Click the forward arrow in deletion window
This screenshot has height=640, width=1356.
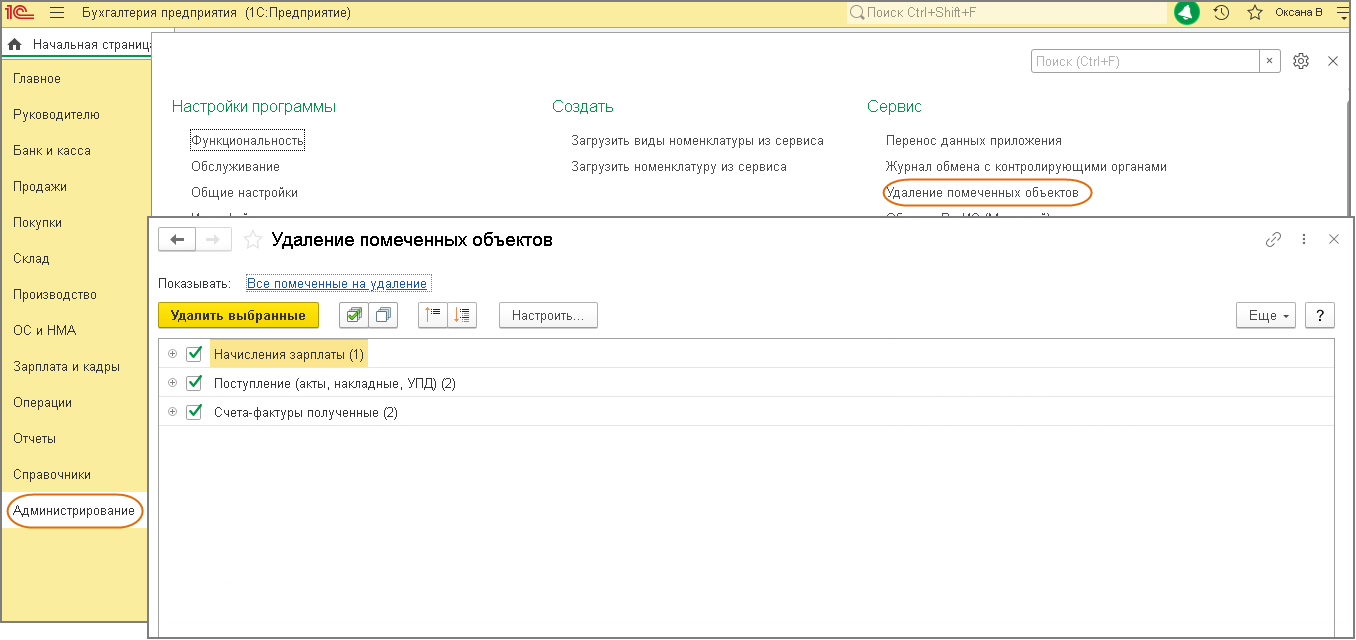(214, 240)
